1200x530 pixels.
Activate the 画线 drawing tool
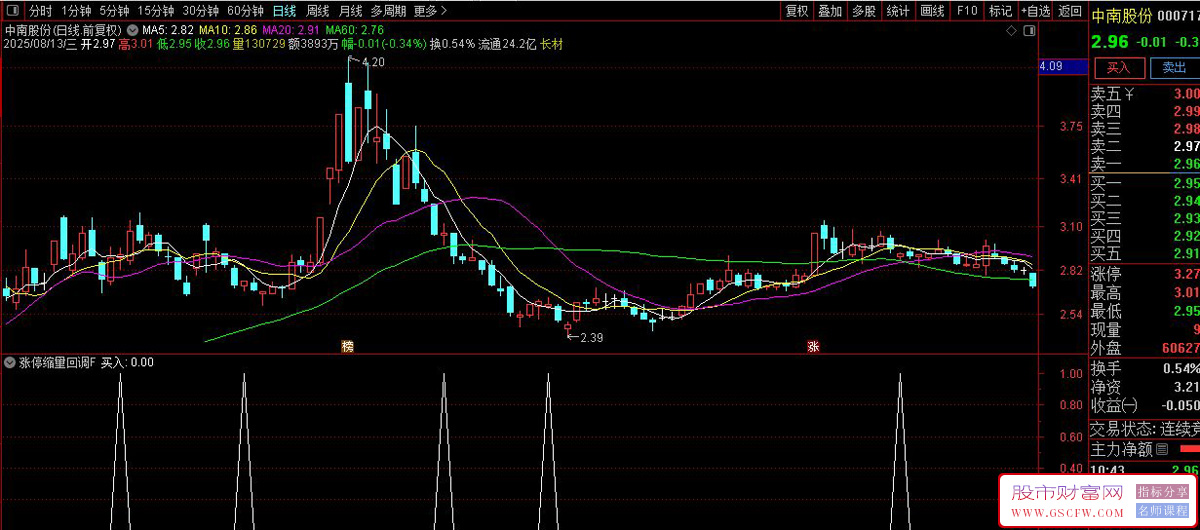click(x=932, y=11)
